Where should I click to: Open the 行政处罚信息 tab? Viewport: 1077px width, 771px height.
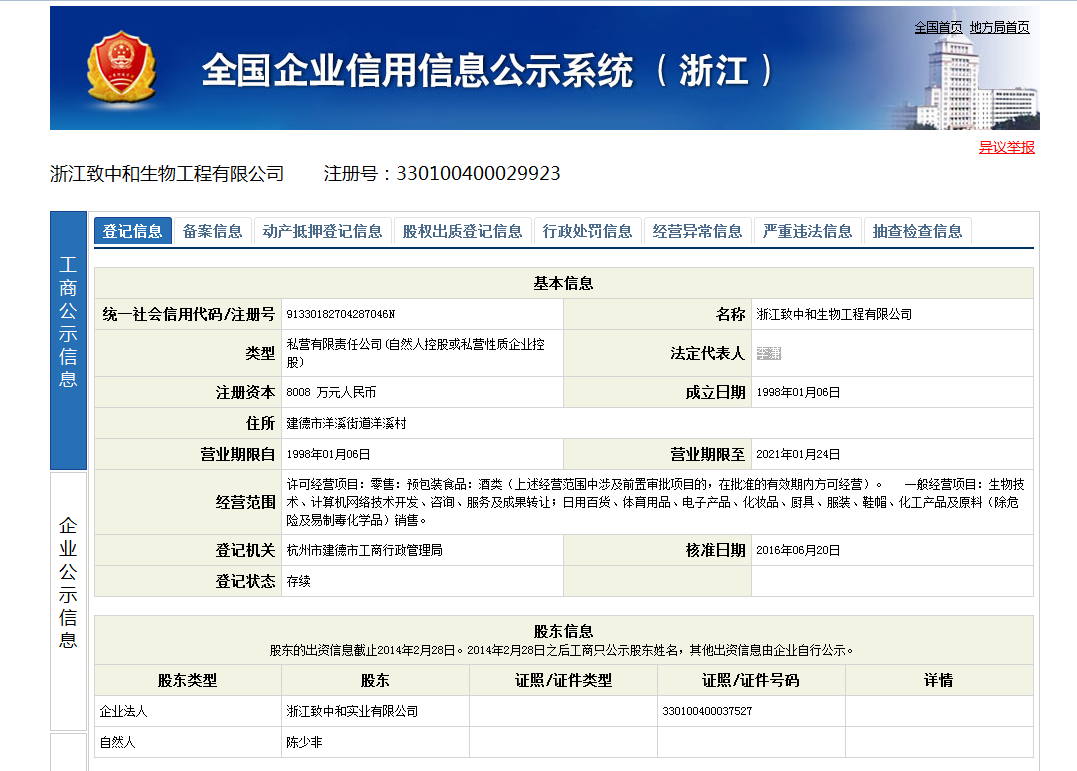click(587, 231)
